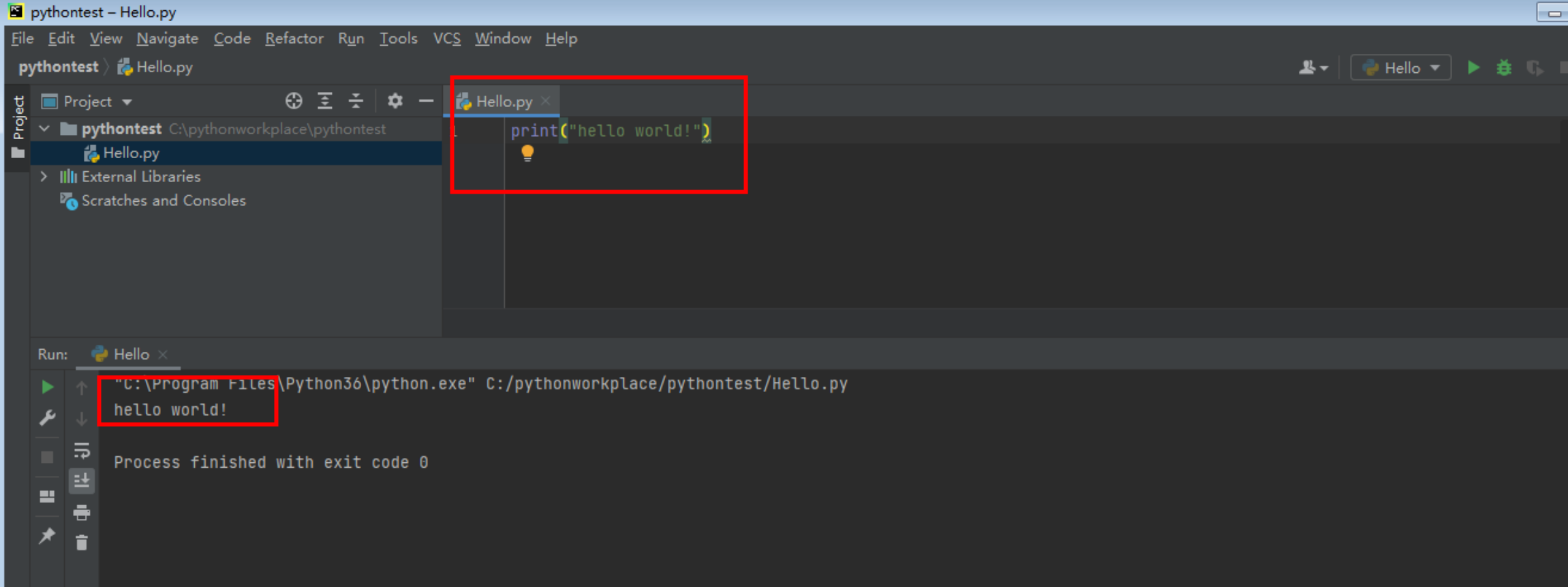
Task: Click the Run with Coverage icon
Action: [1535, 67]
